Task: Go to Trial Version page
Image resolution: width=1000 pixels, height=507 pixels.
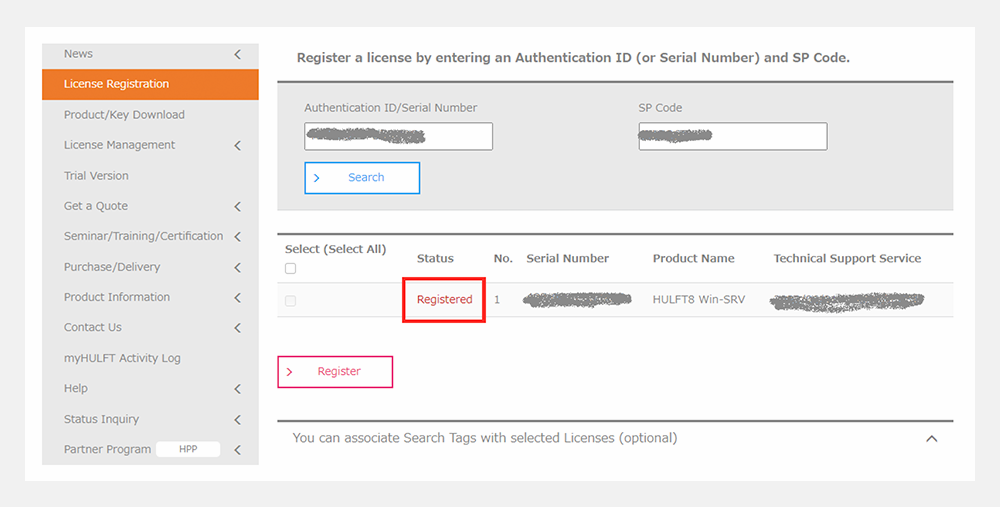Action: [x=96, y=176]
